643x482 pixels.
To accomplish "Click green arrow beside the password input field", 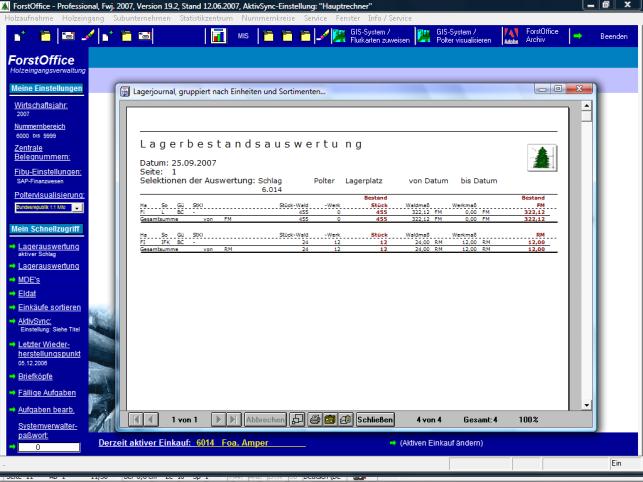I will pos(12,447).
